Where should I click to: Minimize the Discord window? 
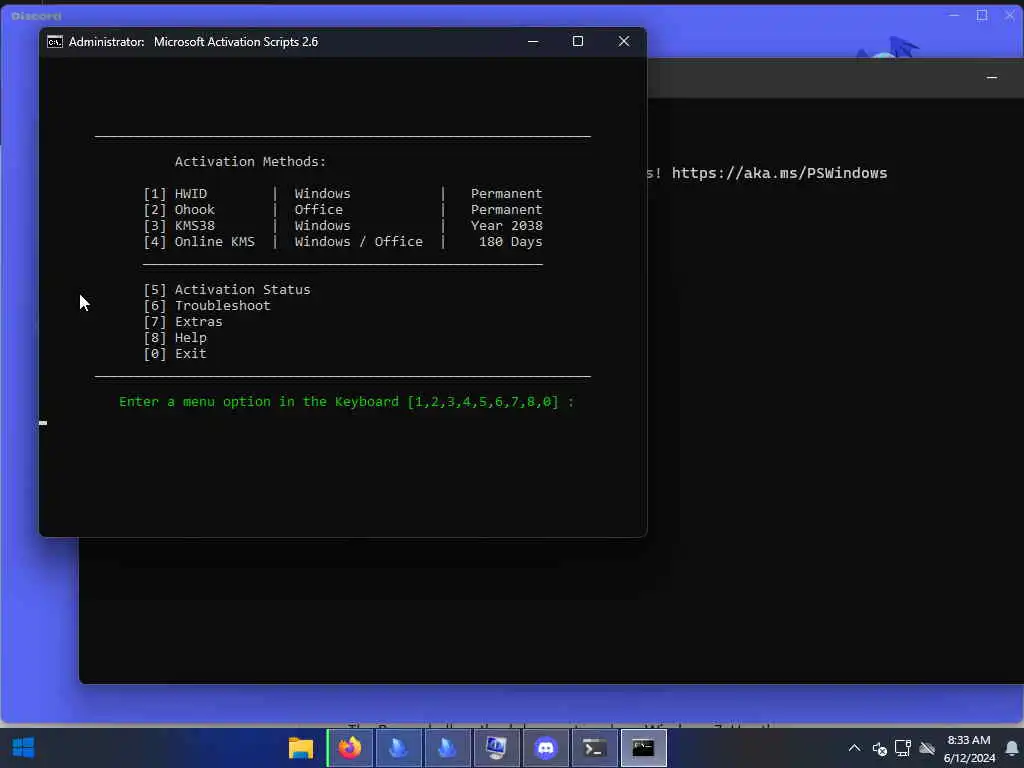(954, 14)
